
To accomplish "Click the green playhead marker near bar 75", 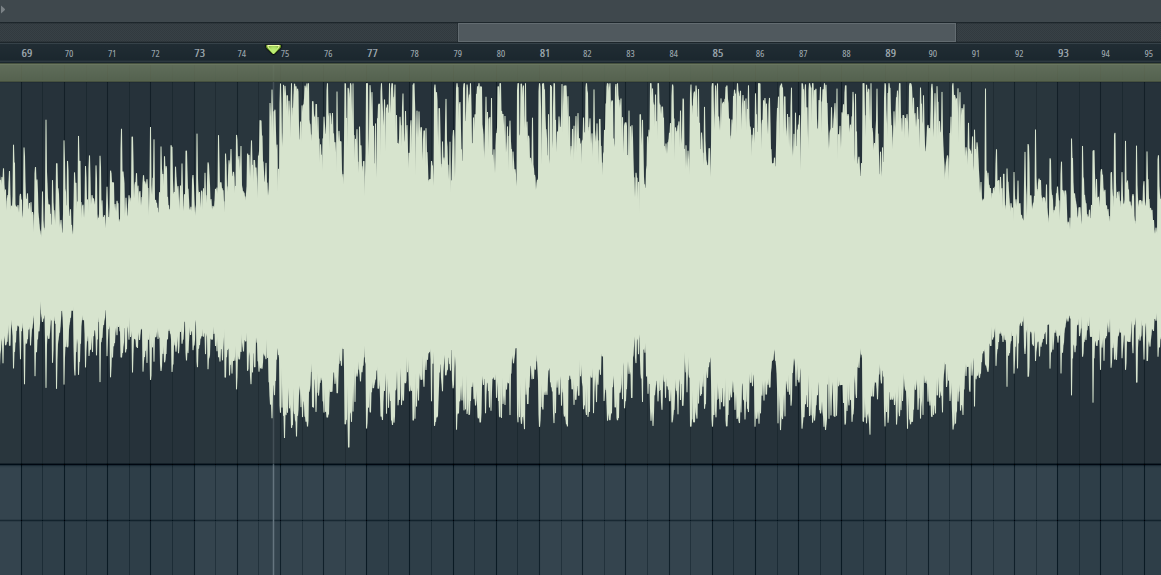I will click(273, 49).
